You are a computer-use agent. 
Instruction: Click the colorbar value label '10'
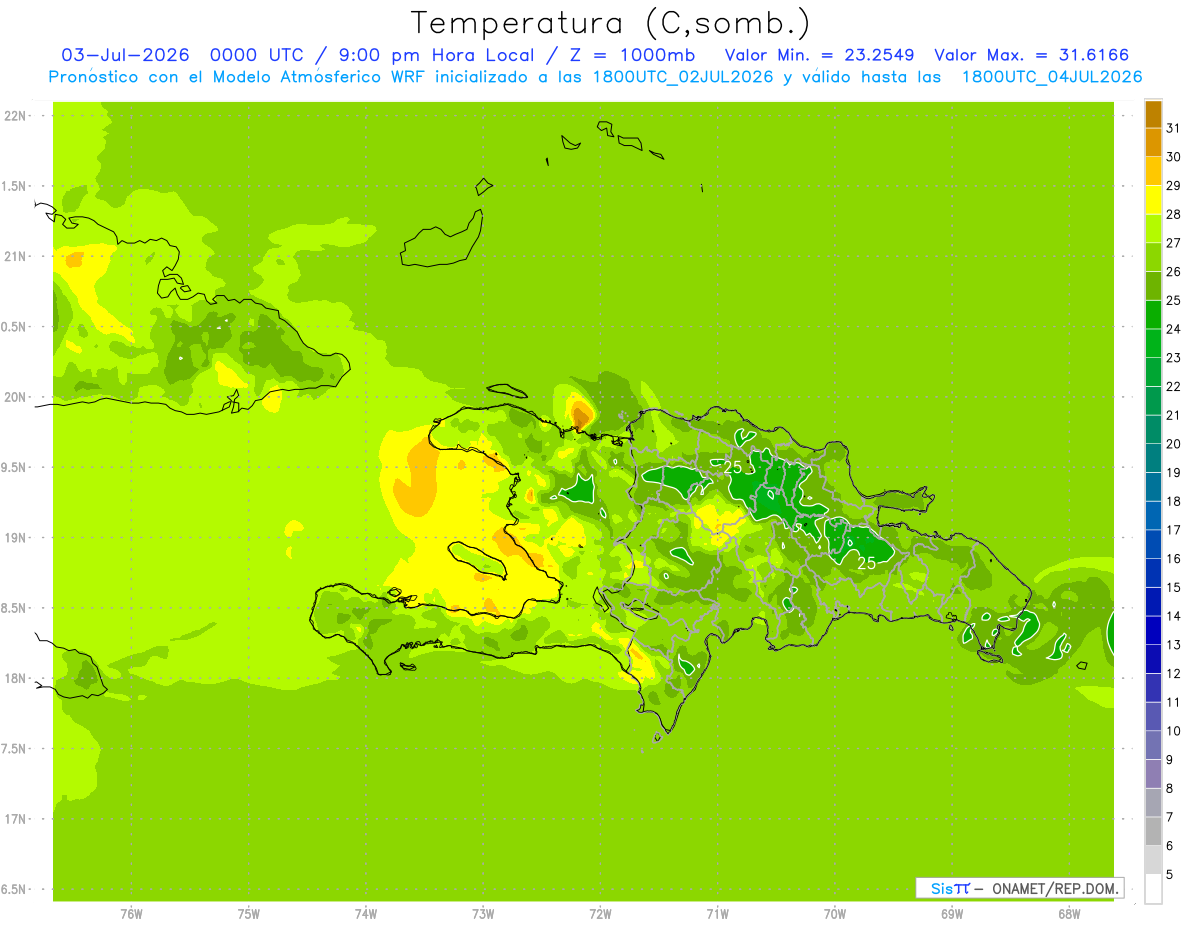(1174, 731)
